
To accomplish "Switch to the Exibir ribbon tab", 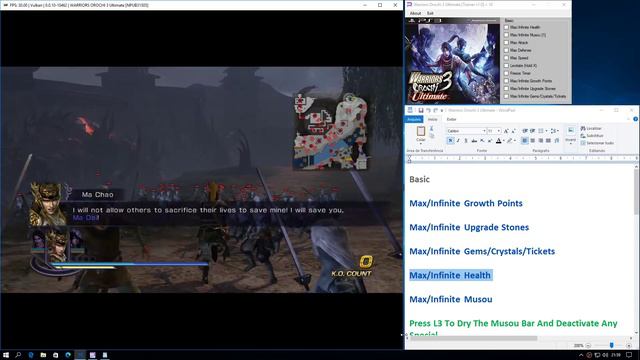I will pyautogui.click(x=451, y=119).
